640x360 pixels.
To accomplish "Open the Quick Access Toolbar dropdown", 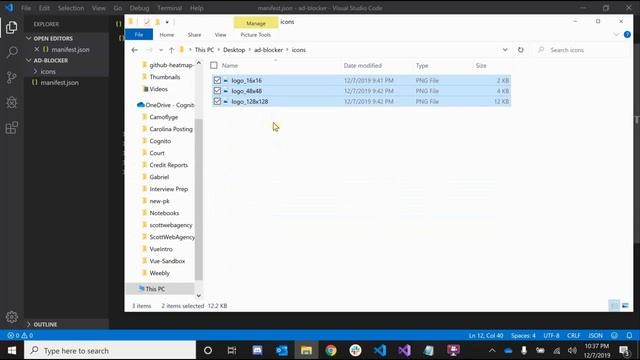I will pyautogui.click(x=167, y=22).
